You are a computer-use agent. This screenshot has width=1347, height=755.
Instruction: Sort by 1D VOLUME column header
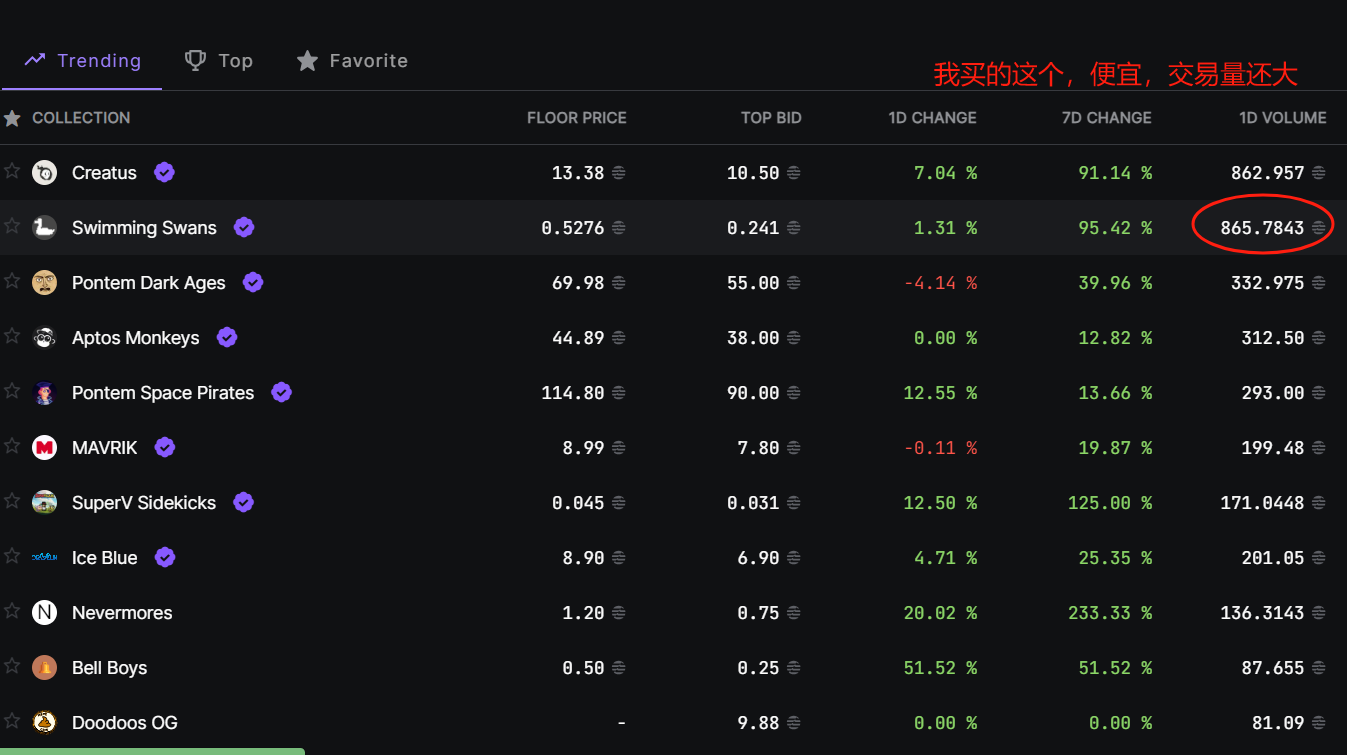(1283, 118)
